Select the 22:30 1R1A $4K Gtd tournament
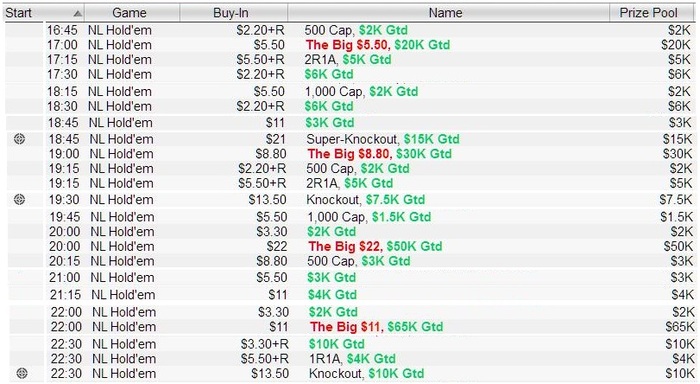Viewport: 700px width, 384px height. [371, 359]
